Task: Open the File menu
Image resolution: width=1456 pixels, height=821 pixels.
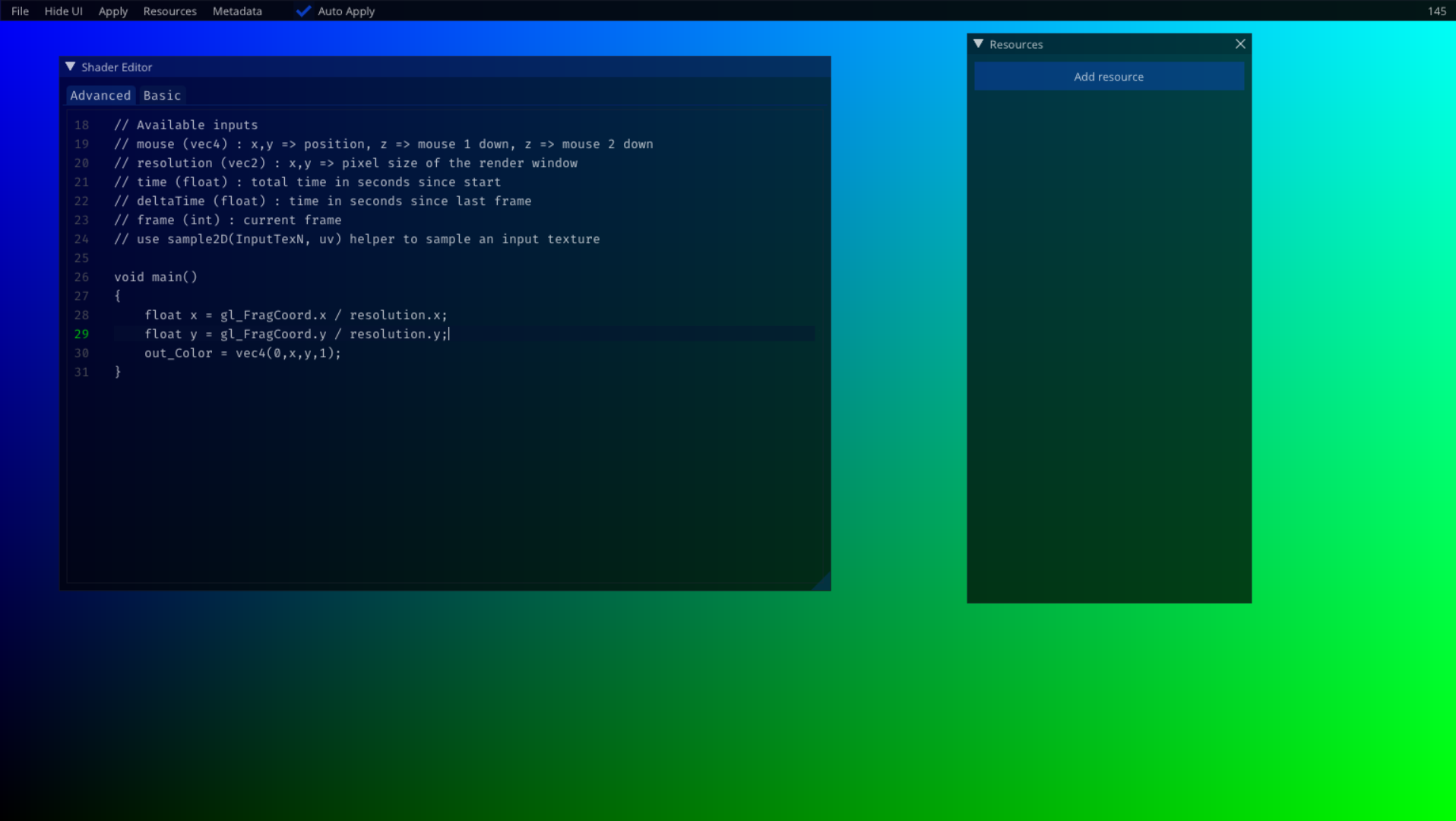Action: coord(20,11)
